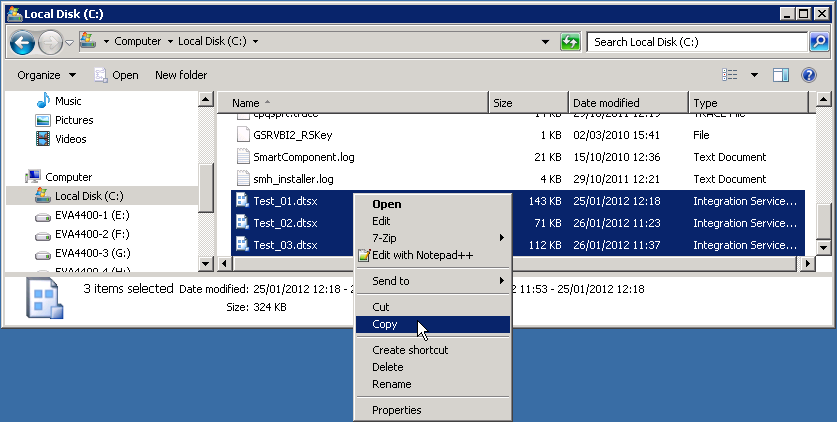Click the Music library icon
The width and height of the screenshot is (837, 422).
[43, 101]
